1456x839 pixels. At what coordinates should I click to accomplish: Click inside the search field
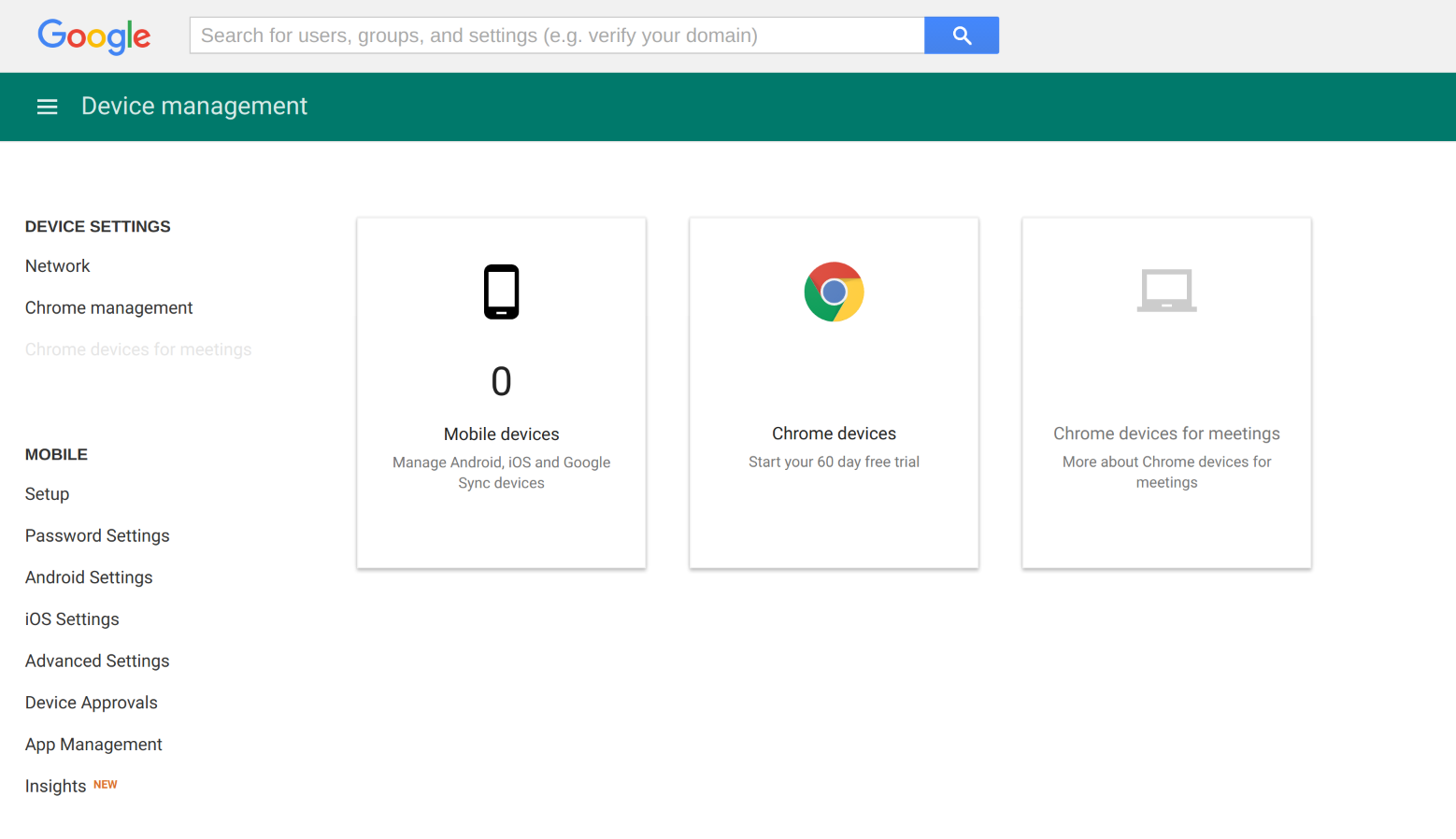(x=557, y=35)
